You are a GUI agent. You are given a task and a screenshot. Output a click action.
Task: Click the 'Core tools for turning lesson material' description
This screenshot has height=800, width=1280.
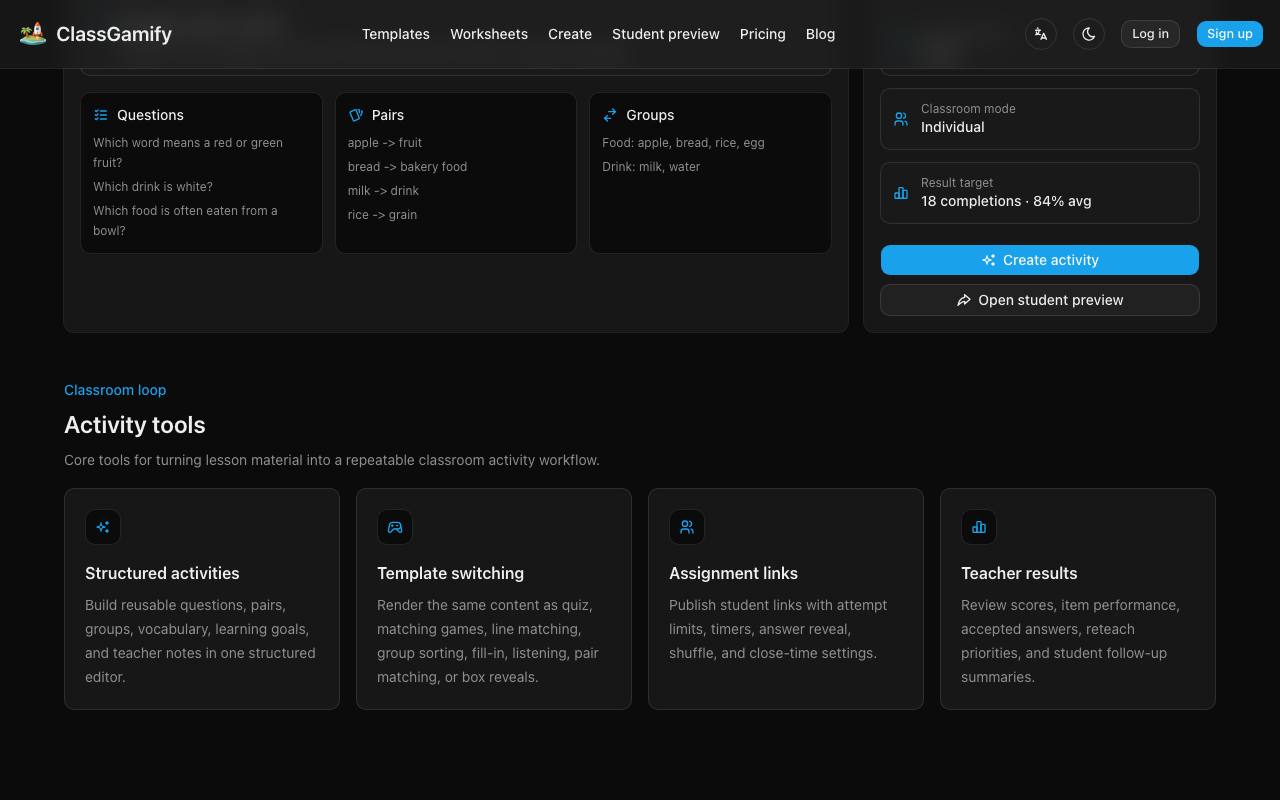332,460
